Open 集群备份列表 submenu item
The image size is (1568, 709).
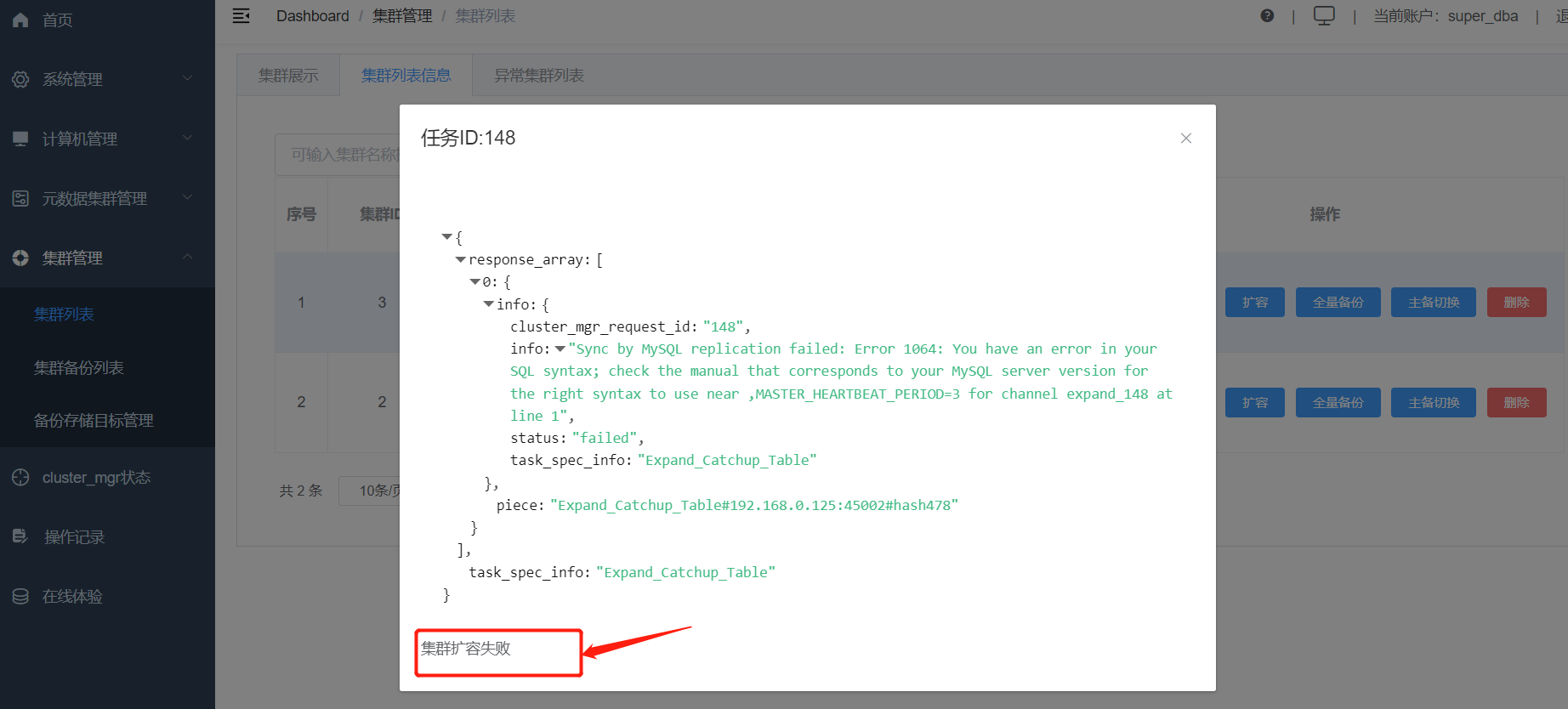[79, 367]
